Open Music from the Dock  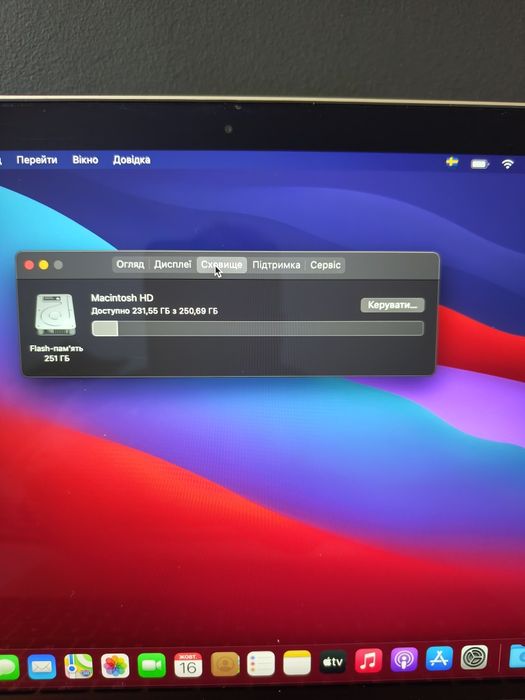tap(369, 661)
